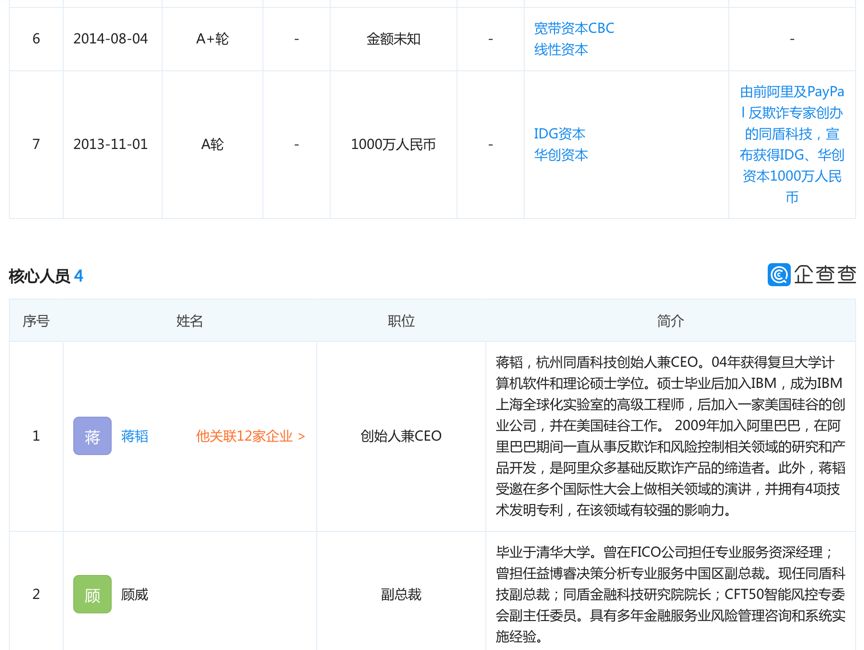Open 蒋韬 profile link
This screenshot has width=864, height=650.
[134, 436]
